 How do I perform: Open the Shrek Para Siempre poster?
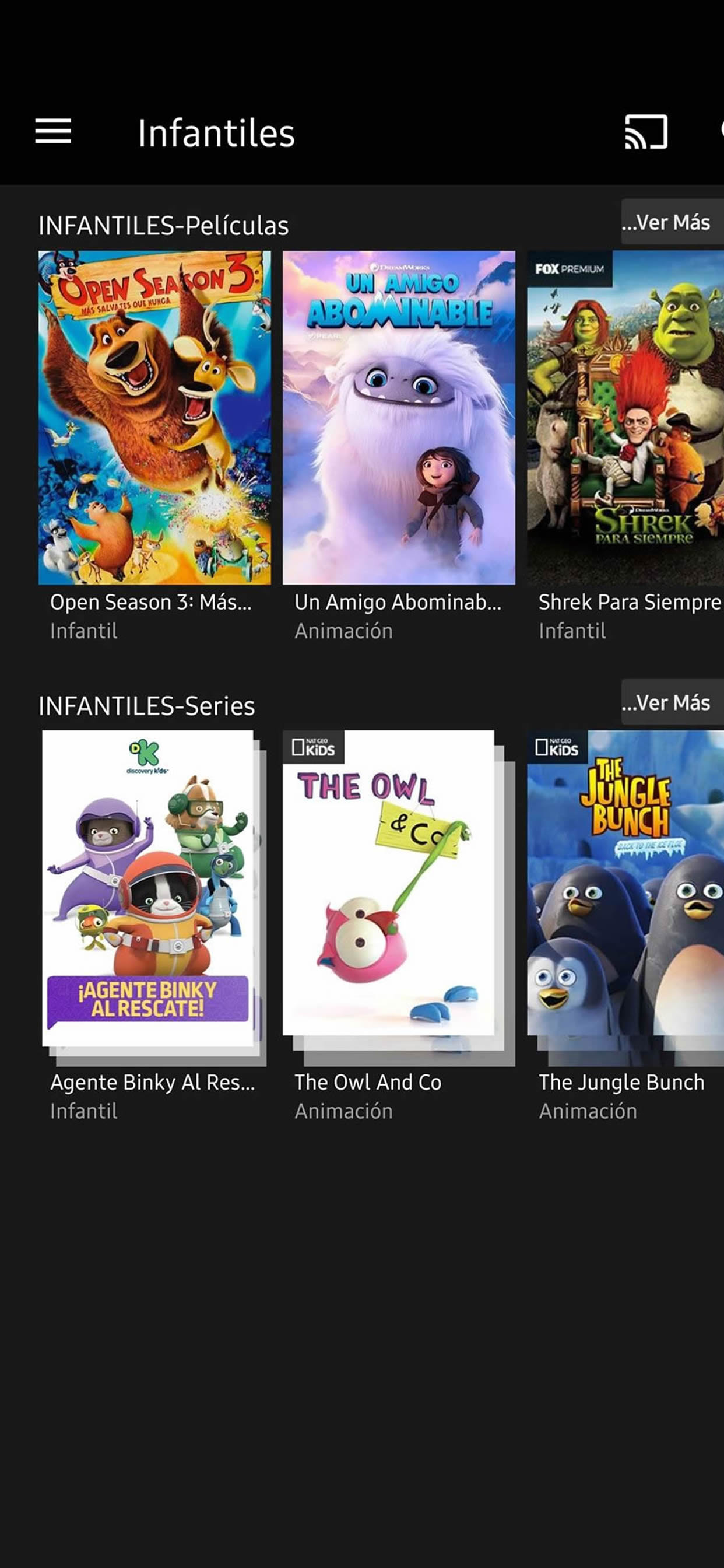tap(625, 418)
